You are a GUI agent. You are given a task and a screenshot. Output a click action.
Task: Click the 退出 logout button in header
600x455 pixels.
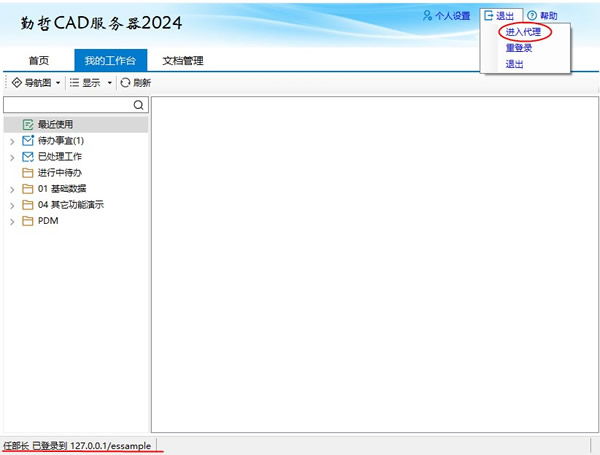pos(499,16)
